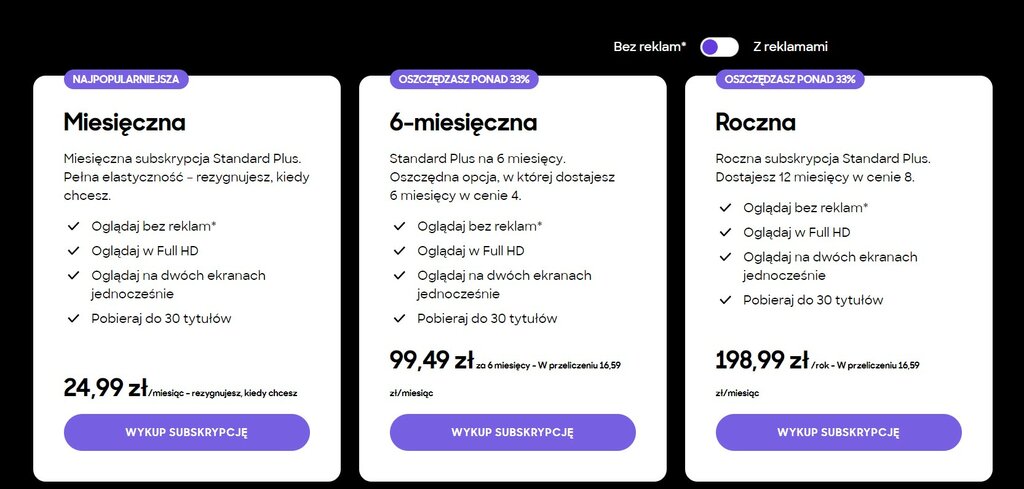Click checkmark beside Oglądaj bez reklam in 6-miesięczna
The height and width of the screenshot is (489, 1024).
399,227
